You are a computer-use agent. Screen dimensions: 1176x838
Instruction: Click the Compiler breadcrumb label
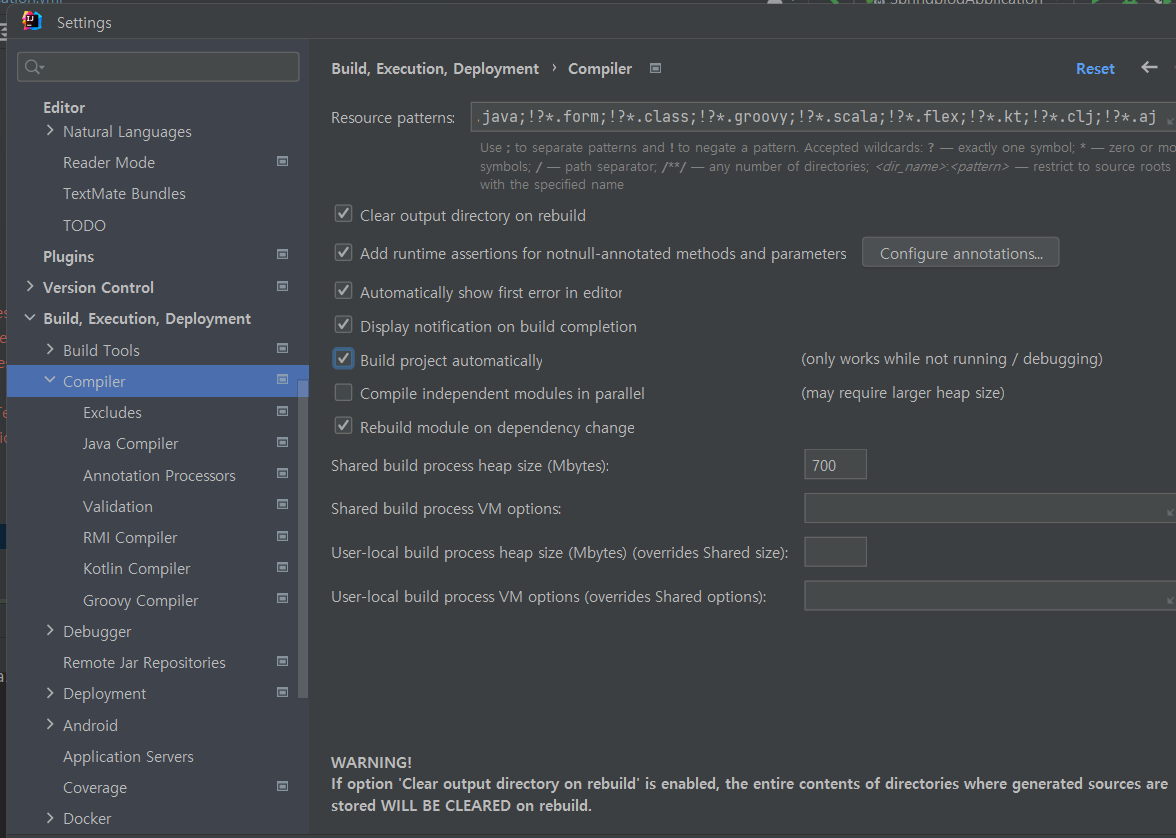coord(600,68)
